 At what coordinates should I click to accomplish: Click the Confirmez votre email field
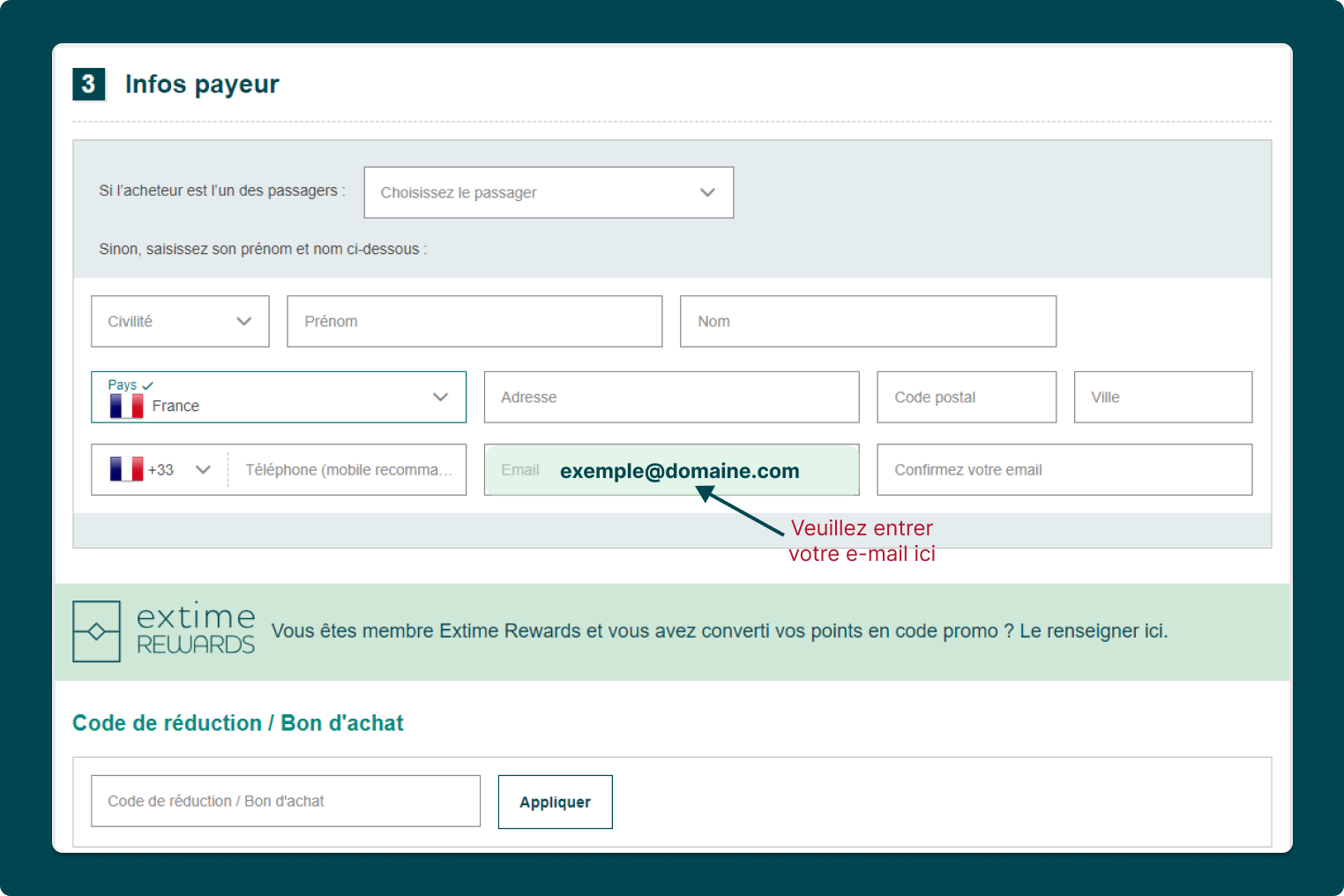click(x=1064, y=469)
